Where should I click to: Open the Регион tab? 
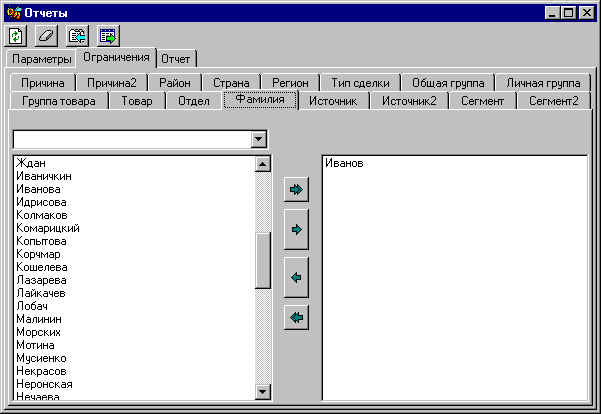[x=290, y=83]
